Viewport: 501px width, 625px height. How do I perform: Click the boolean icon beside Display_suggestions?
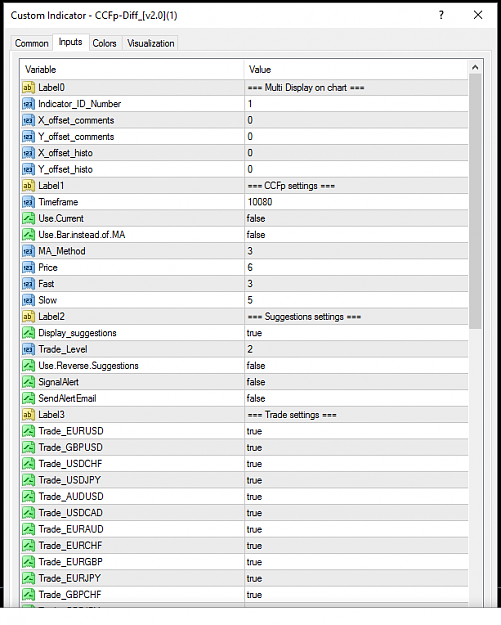point(28,332)
